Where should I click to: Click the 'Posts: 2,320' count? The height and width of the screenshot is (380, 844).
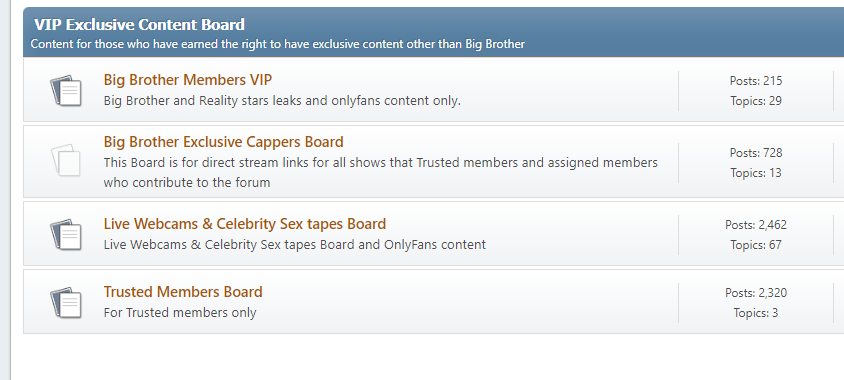click(x=756, y=293)
